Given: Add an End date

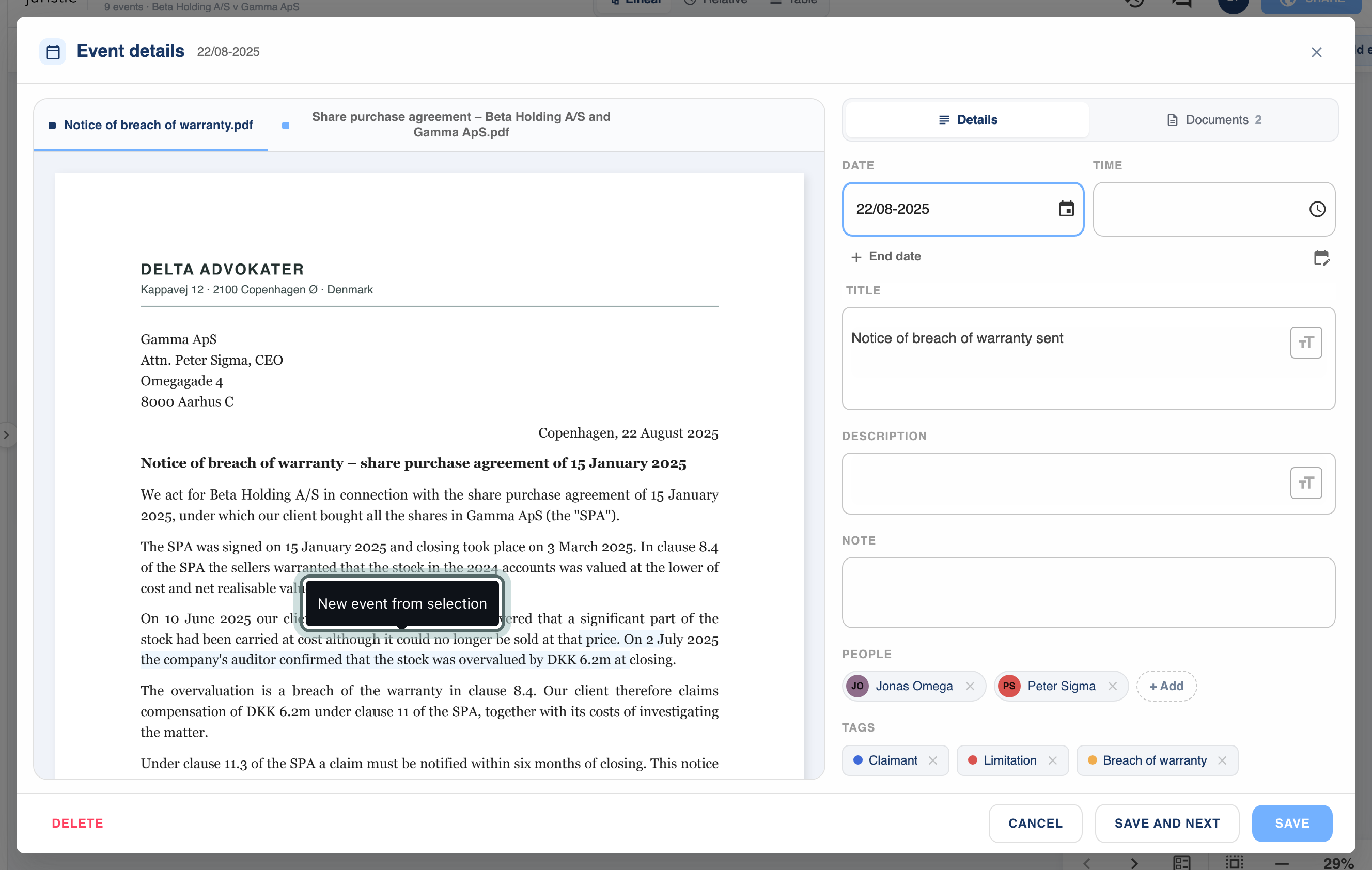Looking at the screenshot, I should [x=886, y=256].
